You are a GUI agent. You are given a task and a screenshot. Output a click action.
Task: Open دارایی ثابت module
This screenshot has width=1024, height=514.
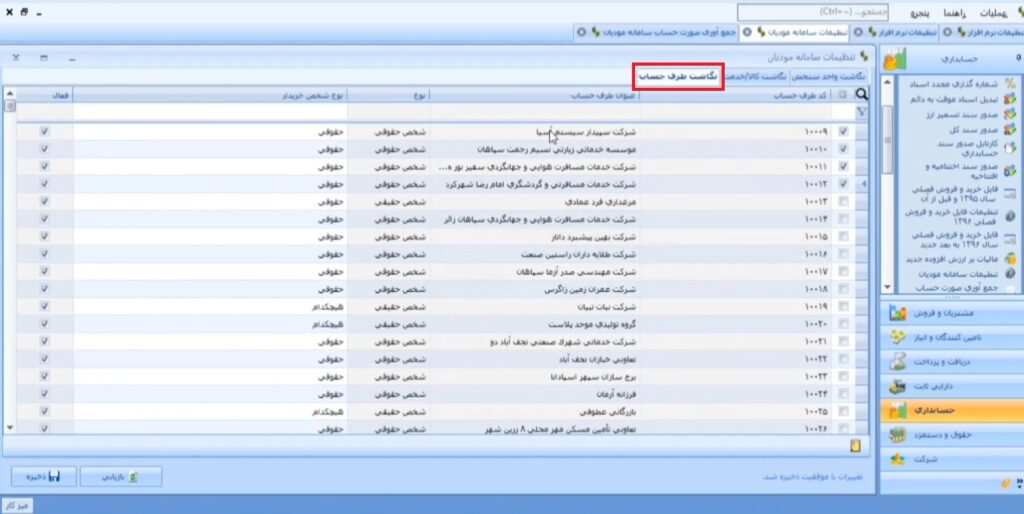click(x=950, y=387)
